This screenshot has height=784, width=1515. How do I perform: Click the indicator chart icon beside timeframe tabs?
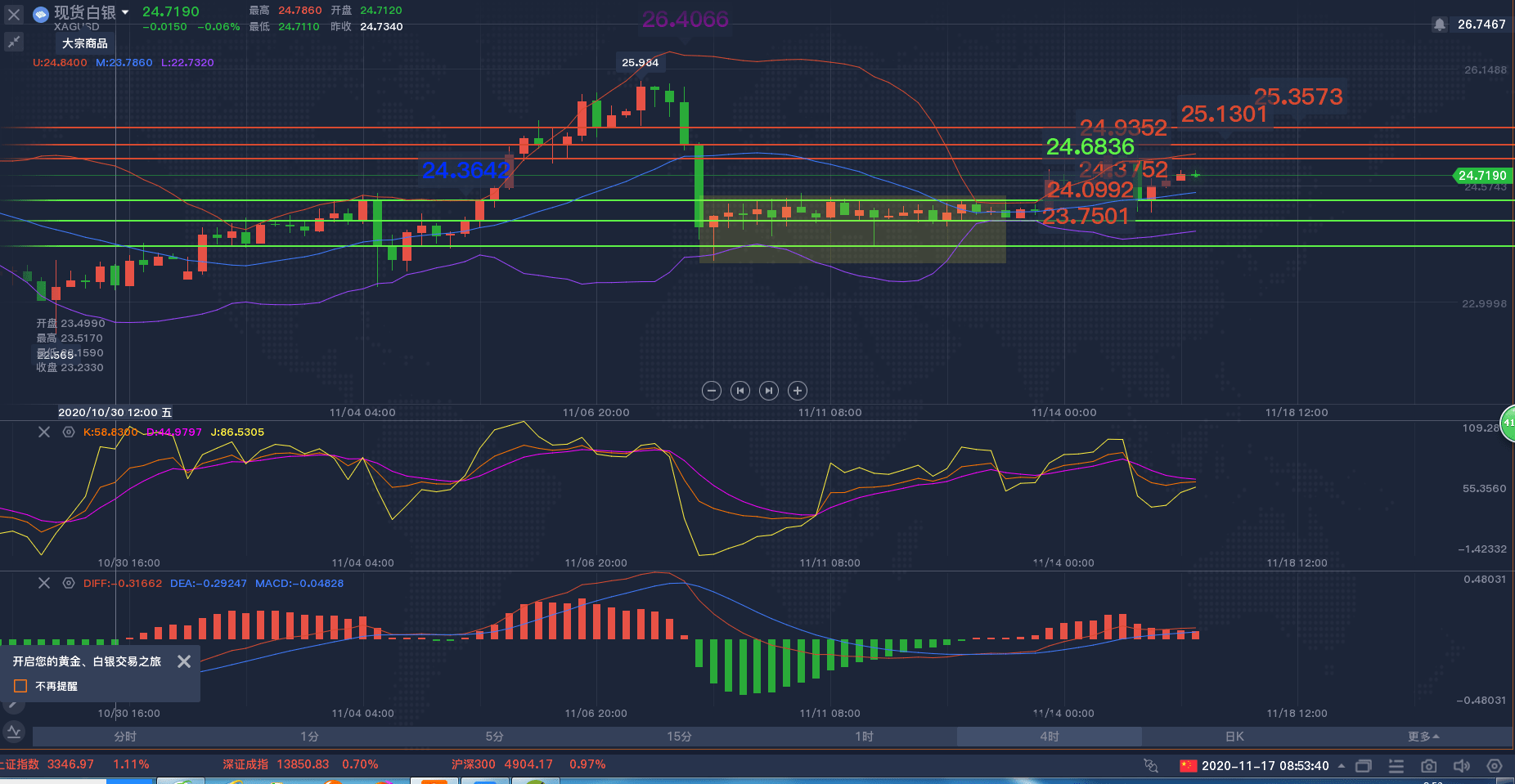(14, 732)
